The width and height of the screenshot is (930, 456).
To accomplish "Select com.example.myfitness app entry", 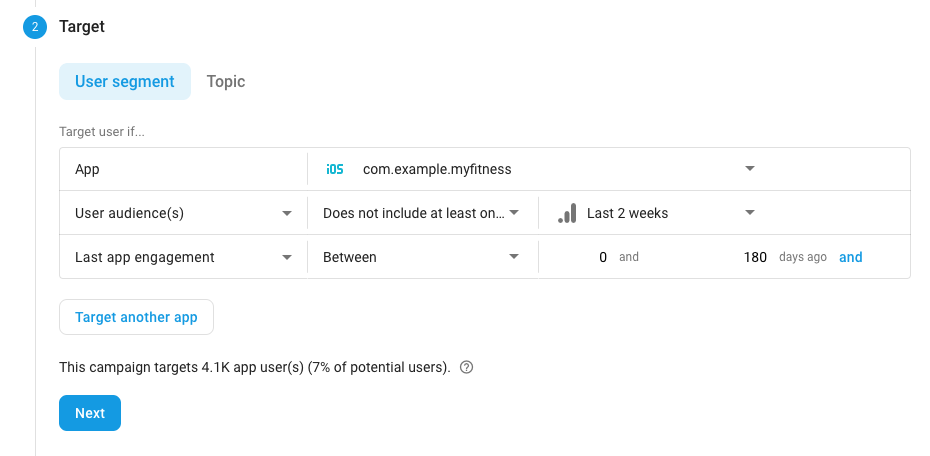I will click(437, 170).
